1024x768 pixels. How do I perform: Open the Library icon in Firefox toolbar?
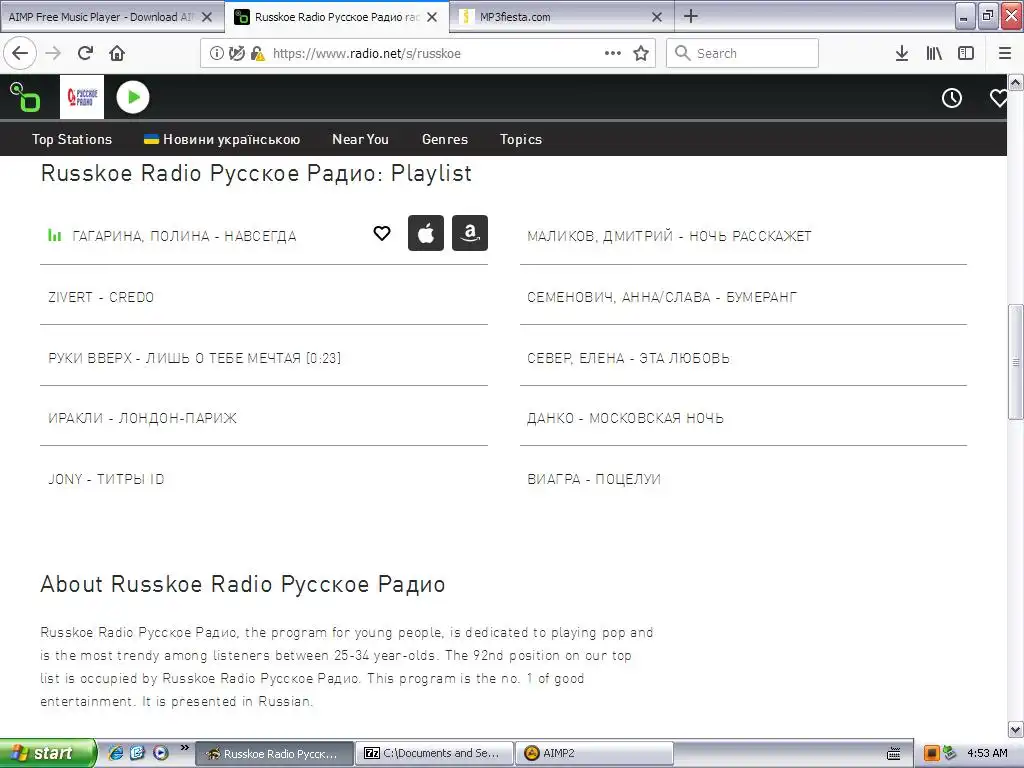(934, 54)
